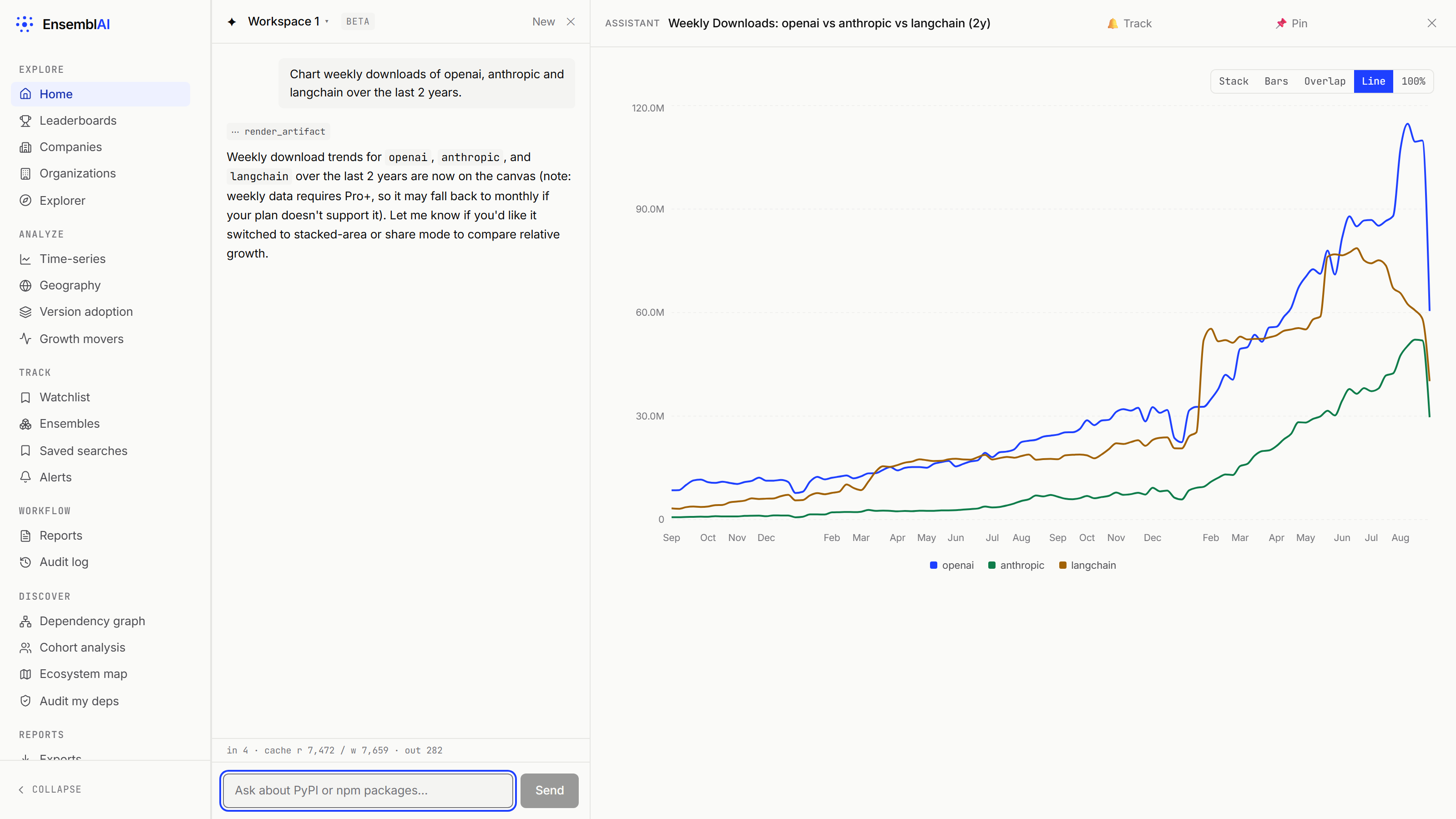The width and height of the screenshot is (1456, 819).
Task: Open Reports via the document icon
Action: tap(25, 536)
